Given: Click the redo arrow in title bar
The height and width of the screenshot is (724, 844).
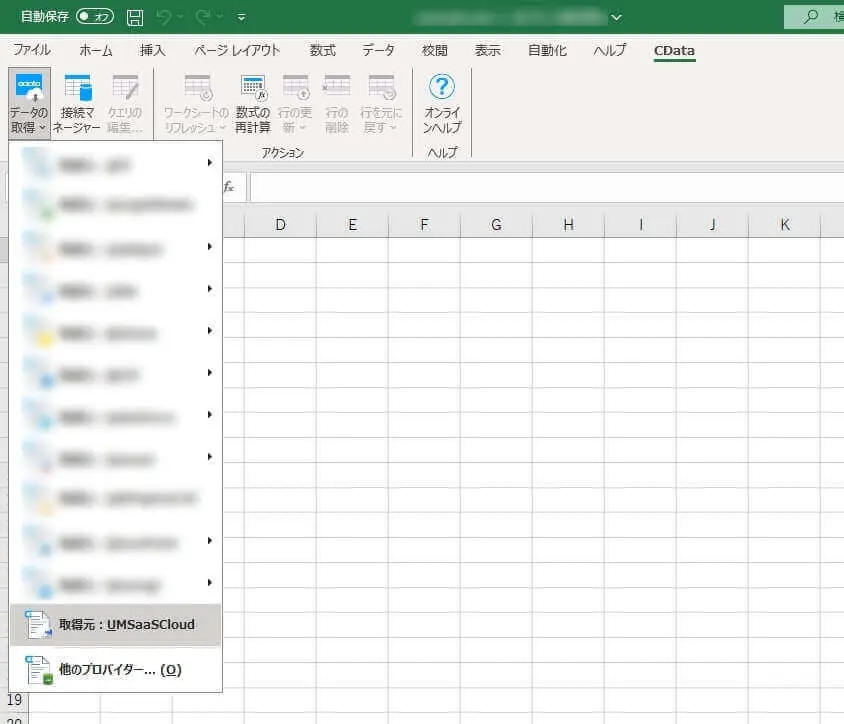Looking at the screenshot, I should [x=203, y=17].
